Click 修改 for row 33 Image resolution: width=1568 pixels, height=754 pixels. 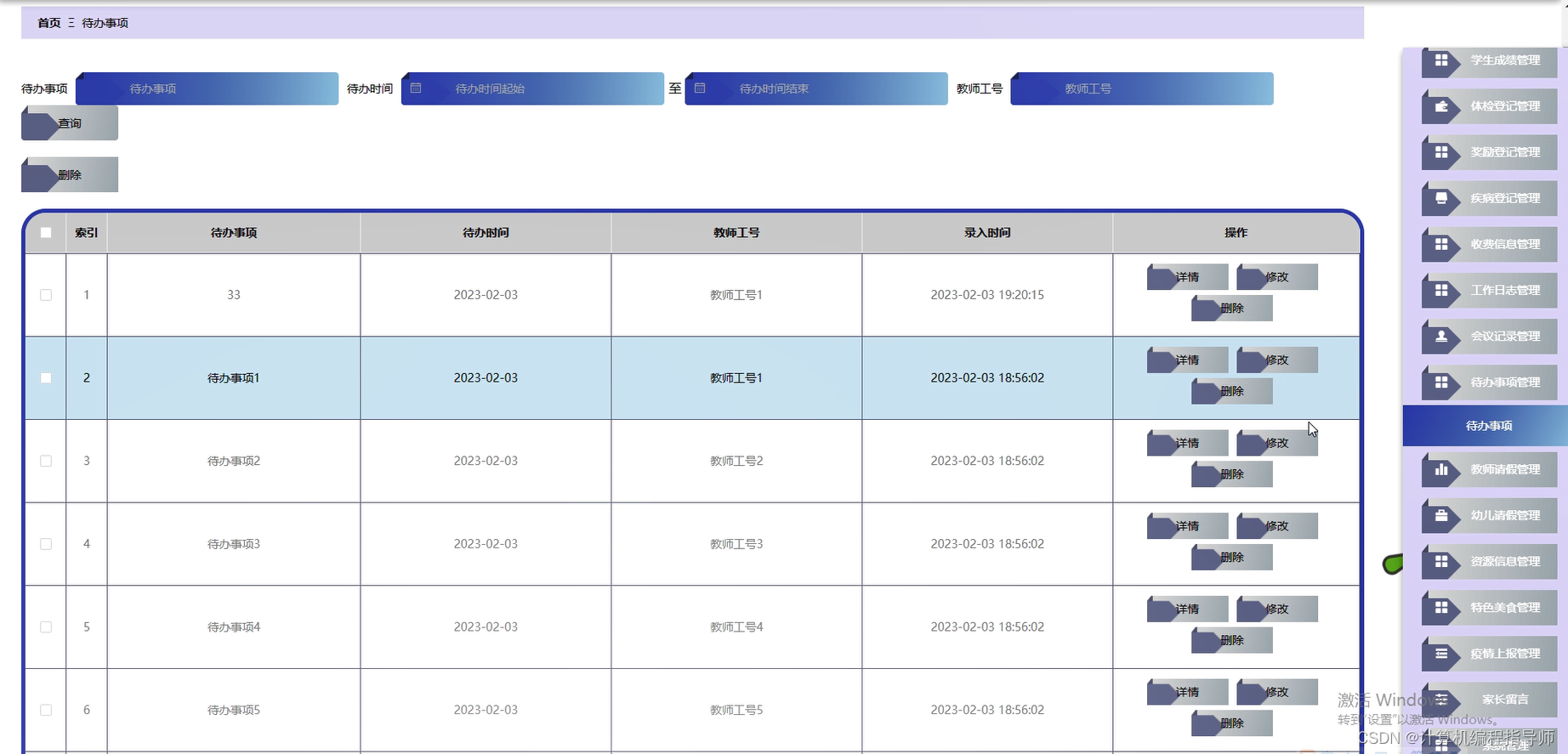pyautogui.click(x=1277, y=277)
